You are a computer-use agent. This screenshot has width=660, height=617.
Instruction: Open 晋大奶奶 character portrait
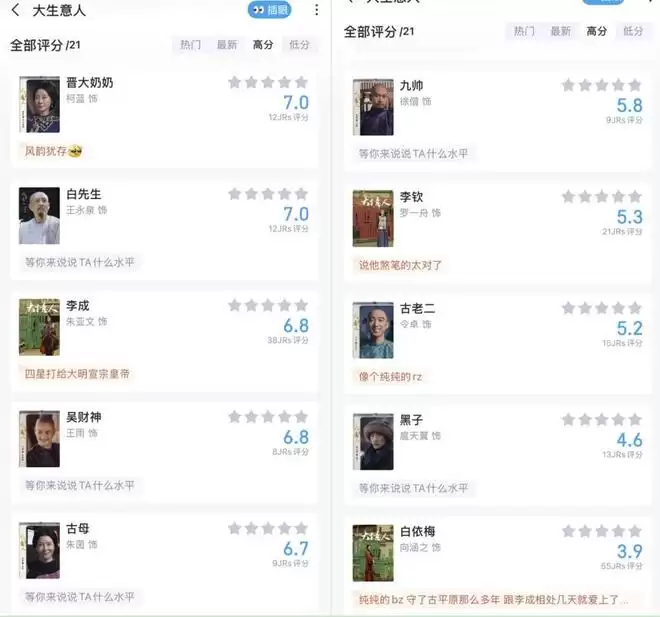[x=40, y=104]
